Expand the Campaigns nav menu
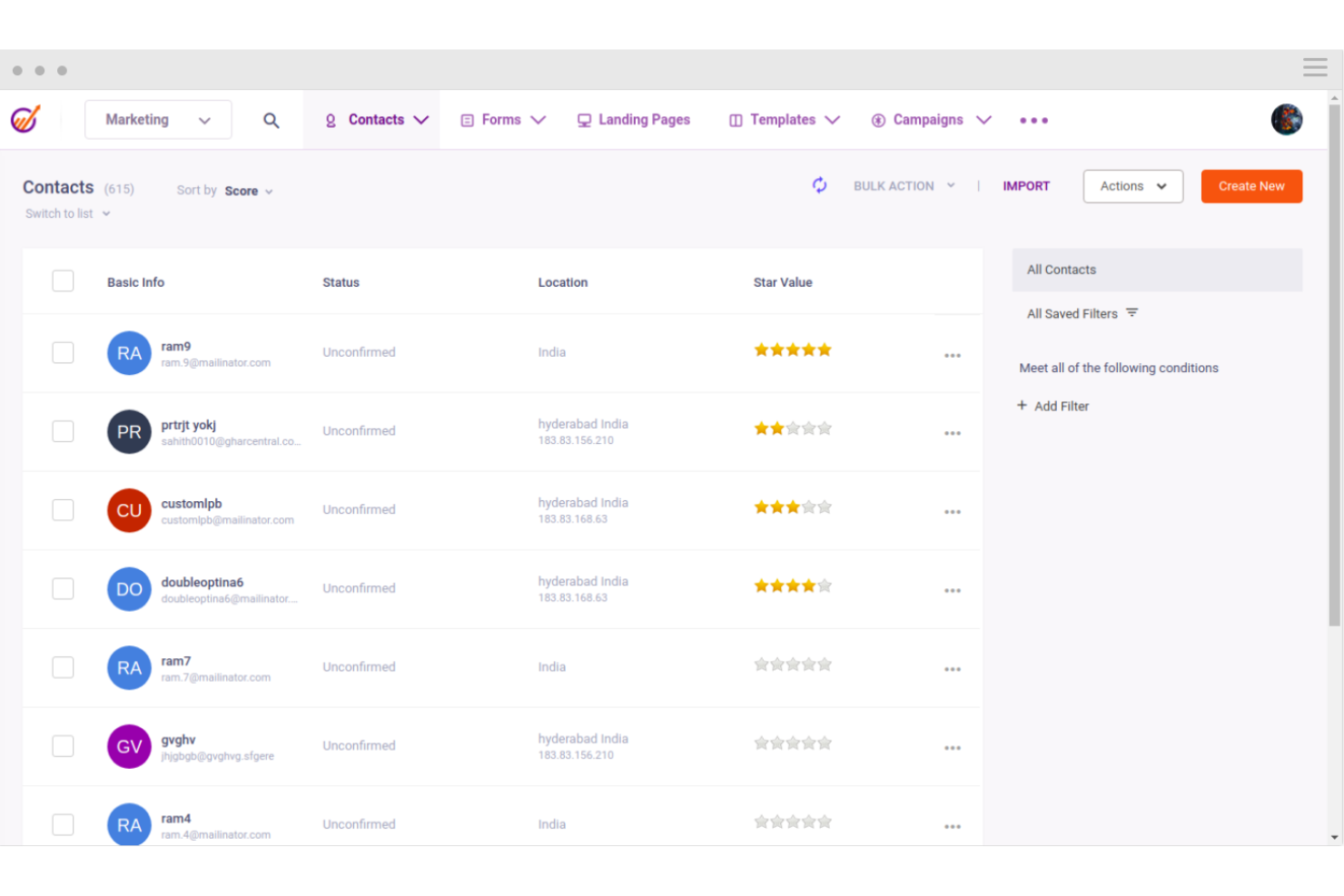The width and height of the screenshot is (1344, 896). click(x=931, y=120)
